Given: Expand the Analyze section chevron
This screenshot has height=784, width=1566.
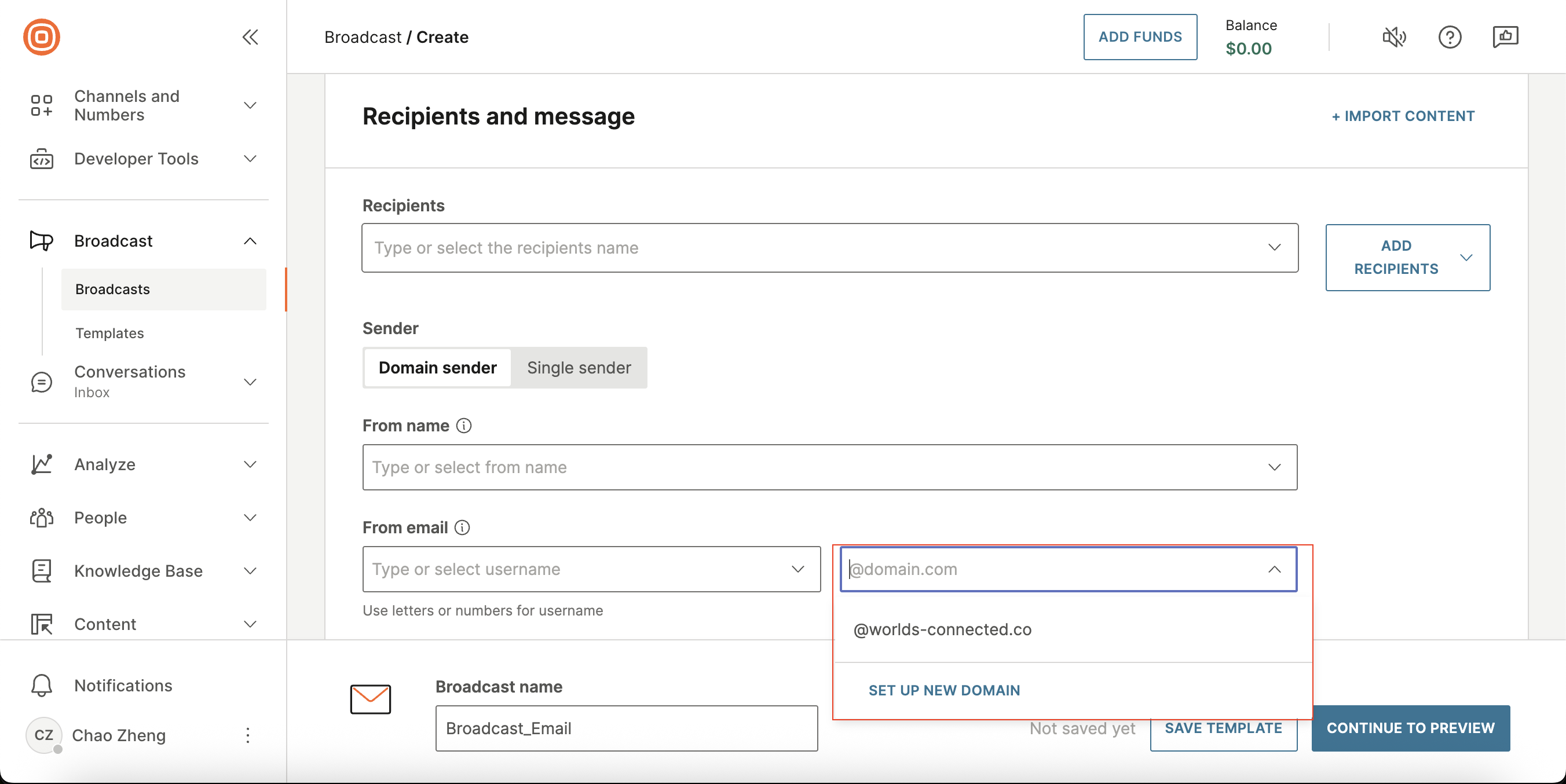Looking at the screenshot, I should click(250, 464).
